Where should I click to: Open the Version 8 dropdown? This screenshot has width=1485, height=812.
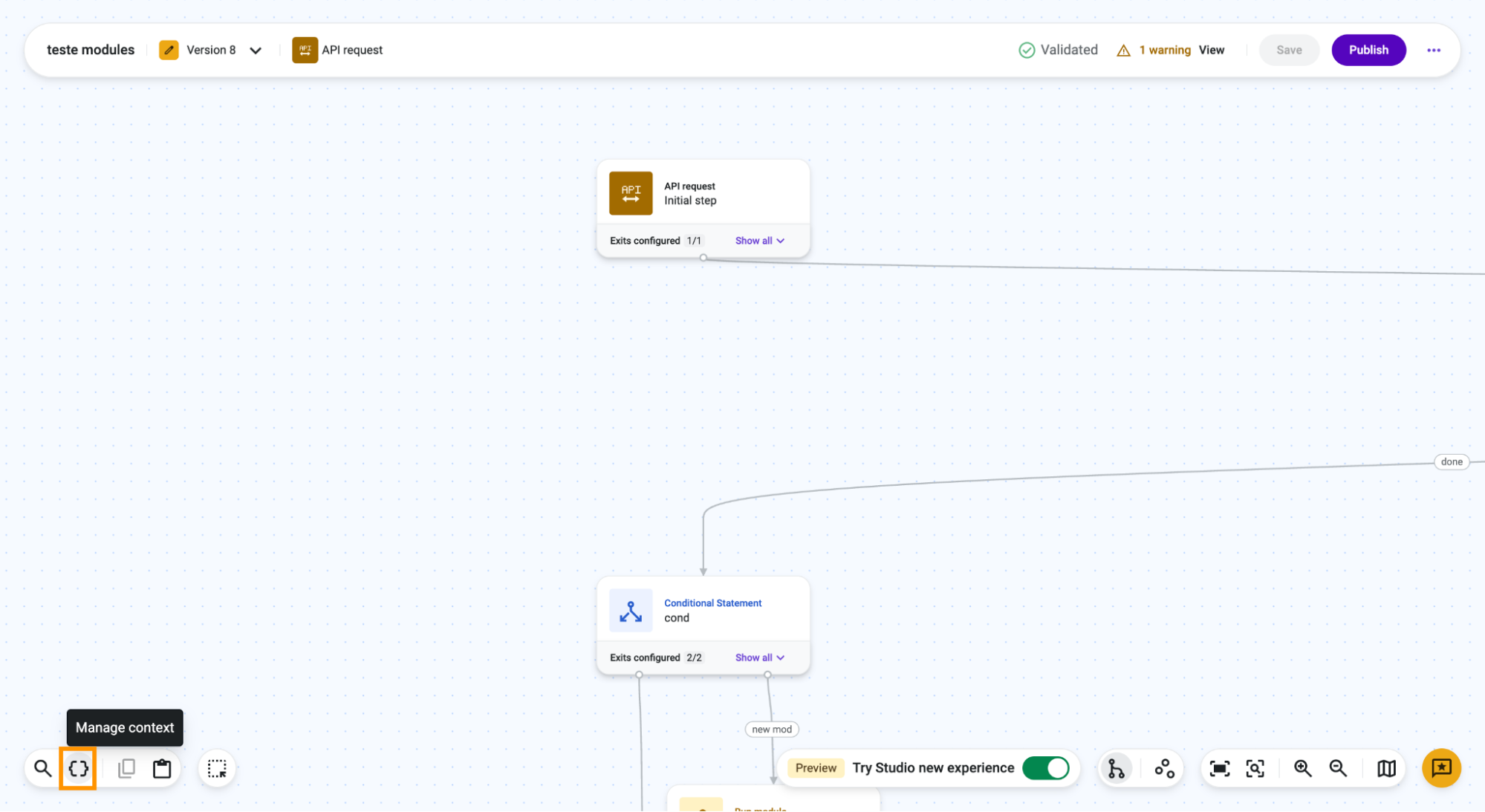256,51
